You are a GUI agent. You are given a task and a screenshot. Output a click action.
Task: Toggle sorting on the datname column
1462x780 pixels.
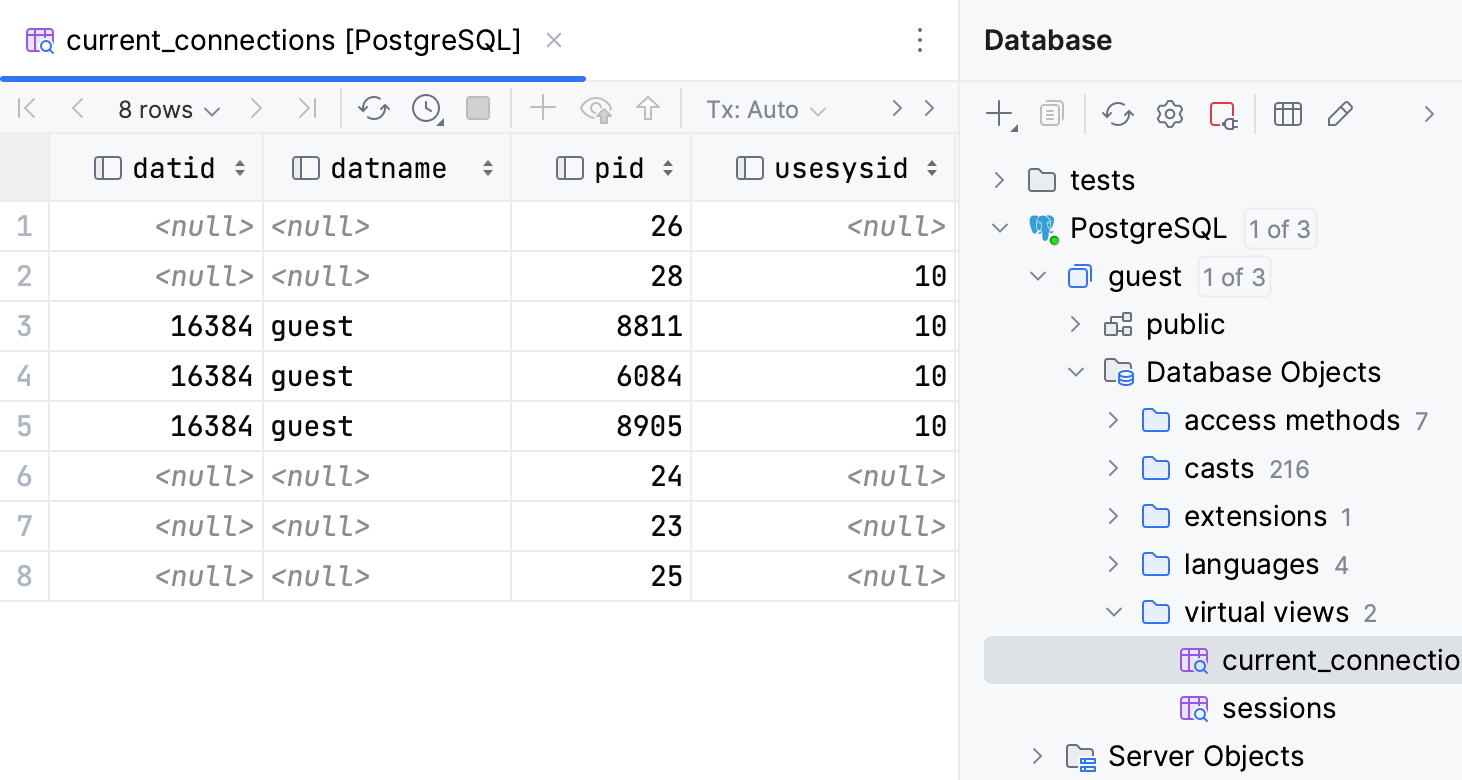coord(489,168)
